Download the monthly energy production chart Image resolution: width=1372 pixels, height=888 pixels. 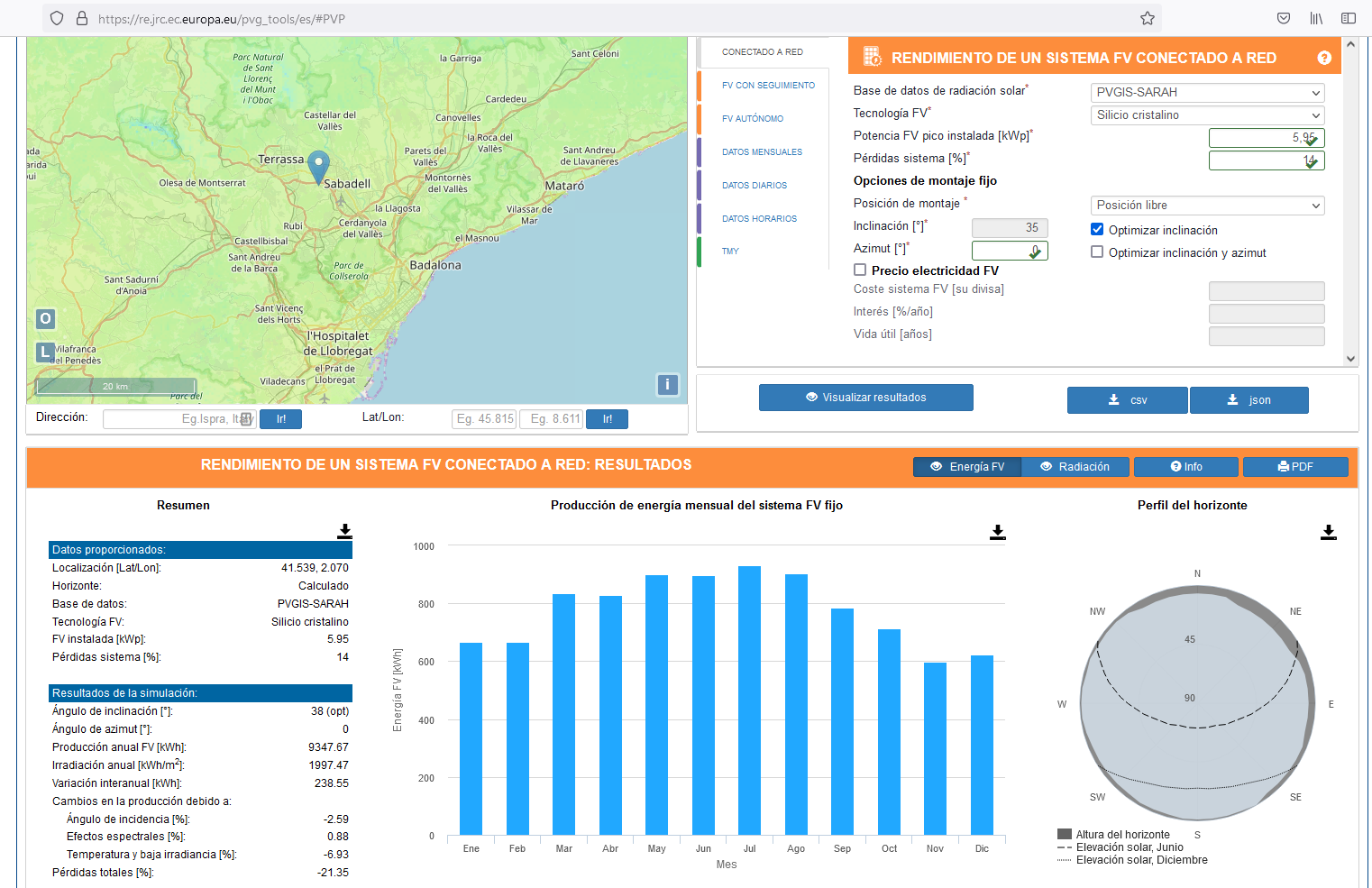(x=997, y=532)
